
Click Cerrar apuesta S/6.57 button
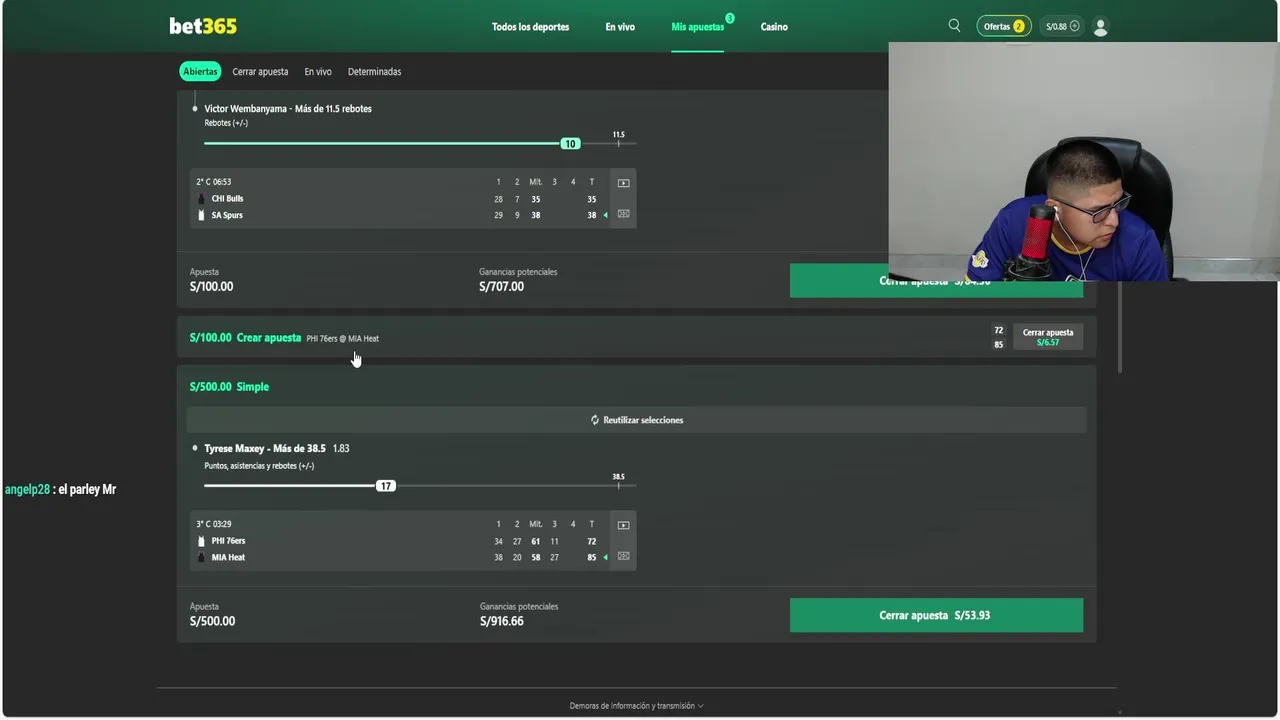click(x=1047, y=337)
